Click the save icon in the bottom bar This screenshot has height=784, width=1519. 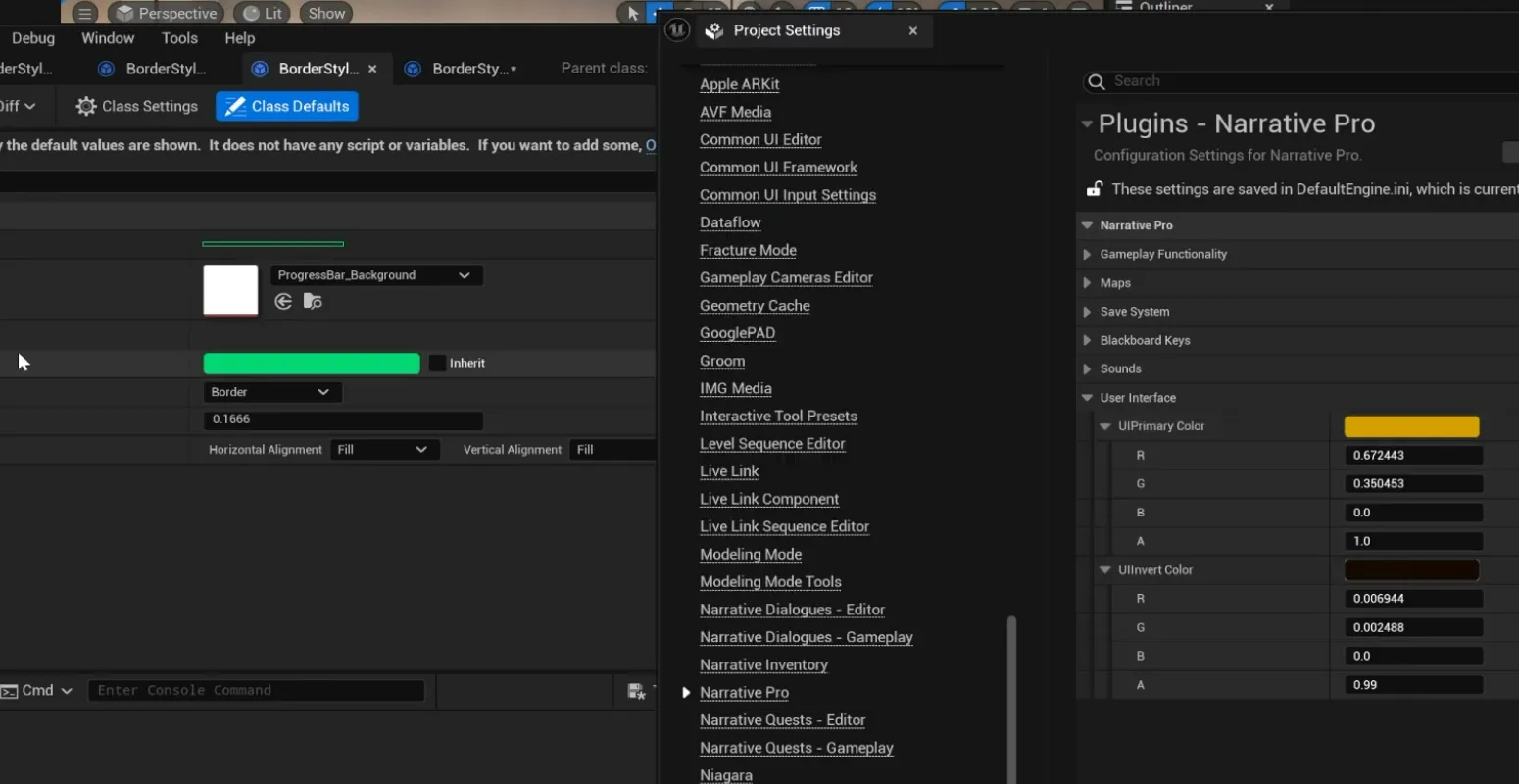(x=636, y=692)
